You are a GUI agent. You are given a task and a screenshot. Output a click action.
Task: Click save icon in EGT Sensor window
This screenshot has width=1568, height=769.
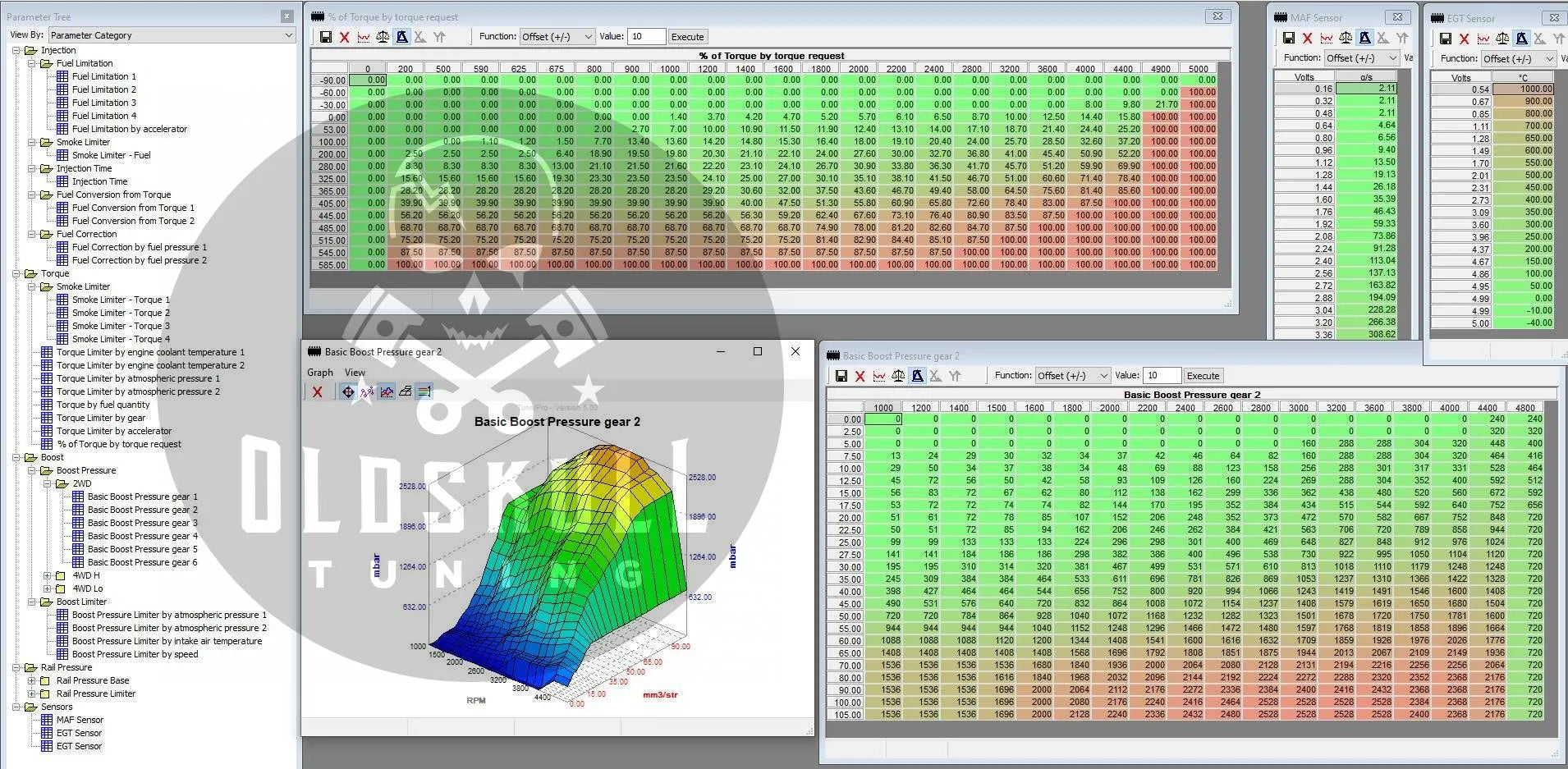(x=1445, y=38)
